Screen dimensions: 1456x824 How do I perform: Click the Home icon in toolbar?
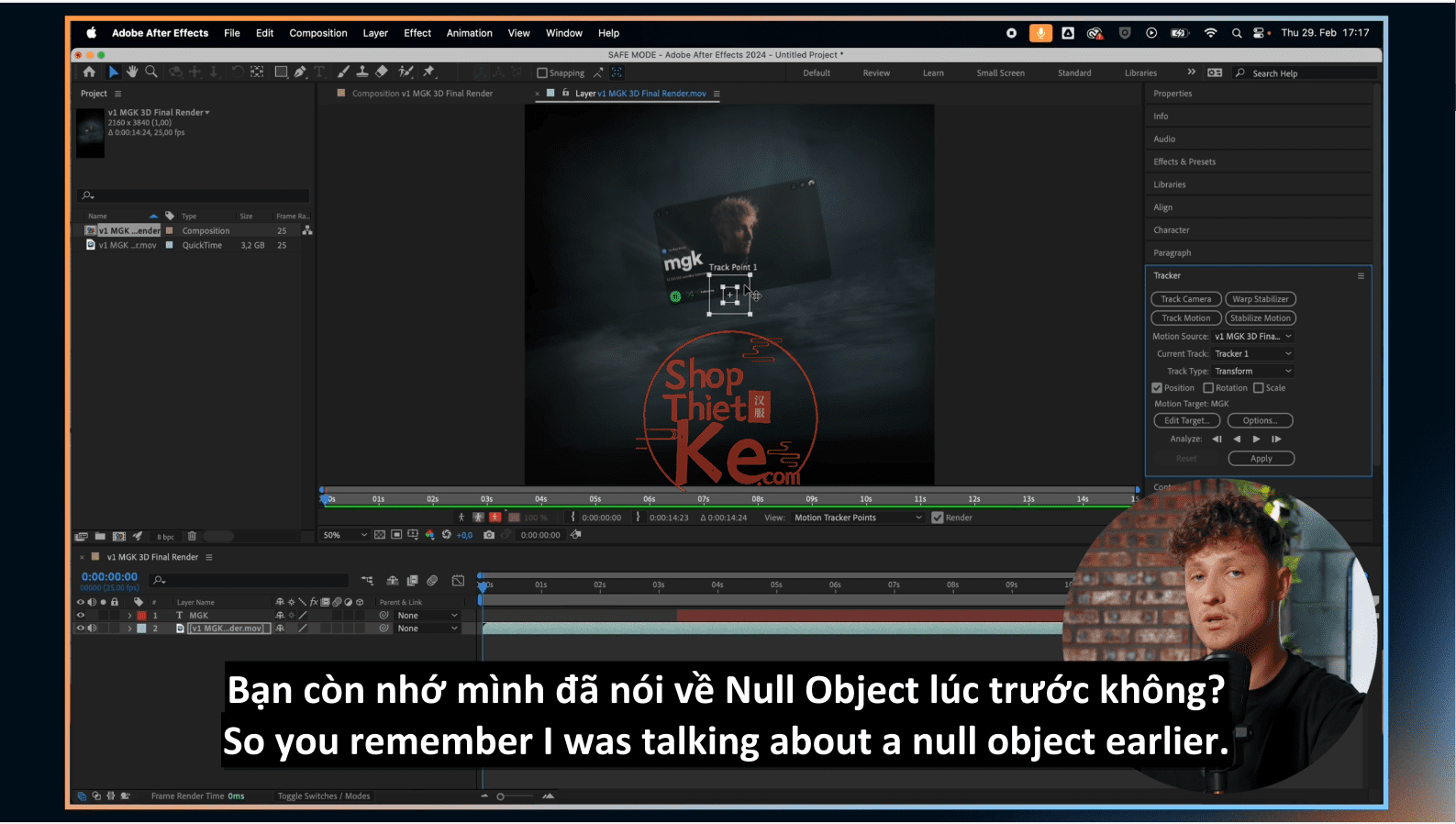pyautogui.click(x=89, y=72)
